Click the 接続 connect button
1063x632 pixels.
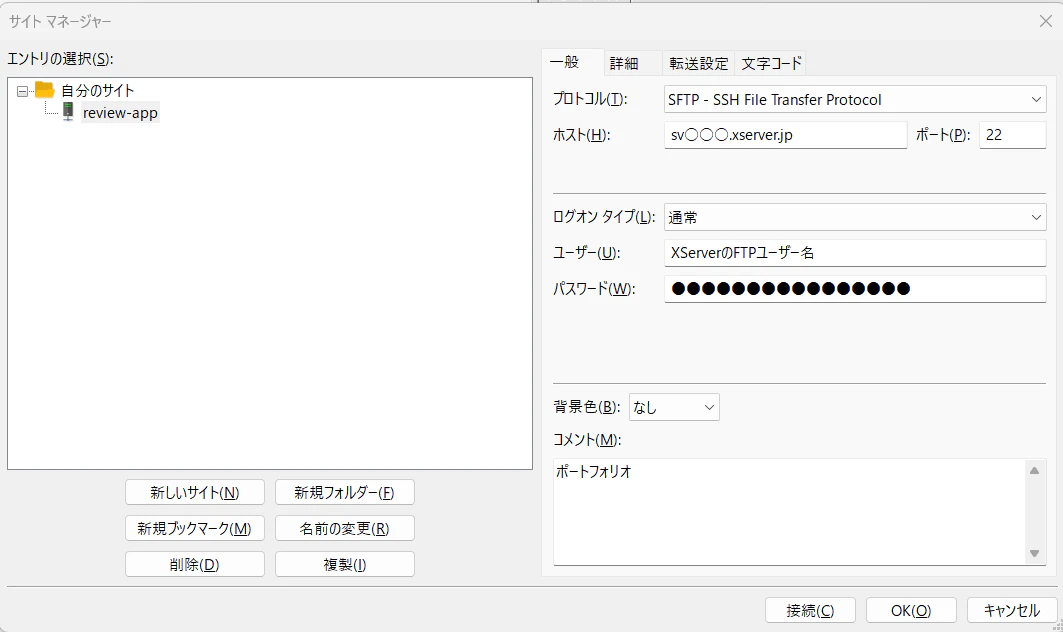(810, 610)
